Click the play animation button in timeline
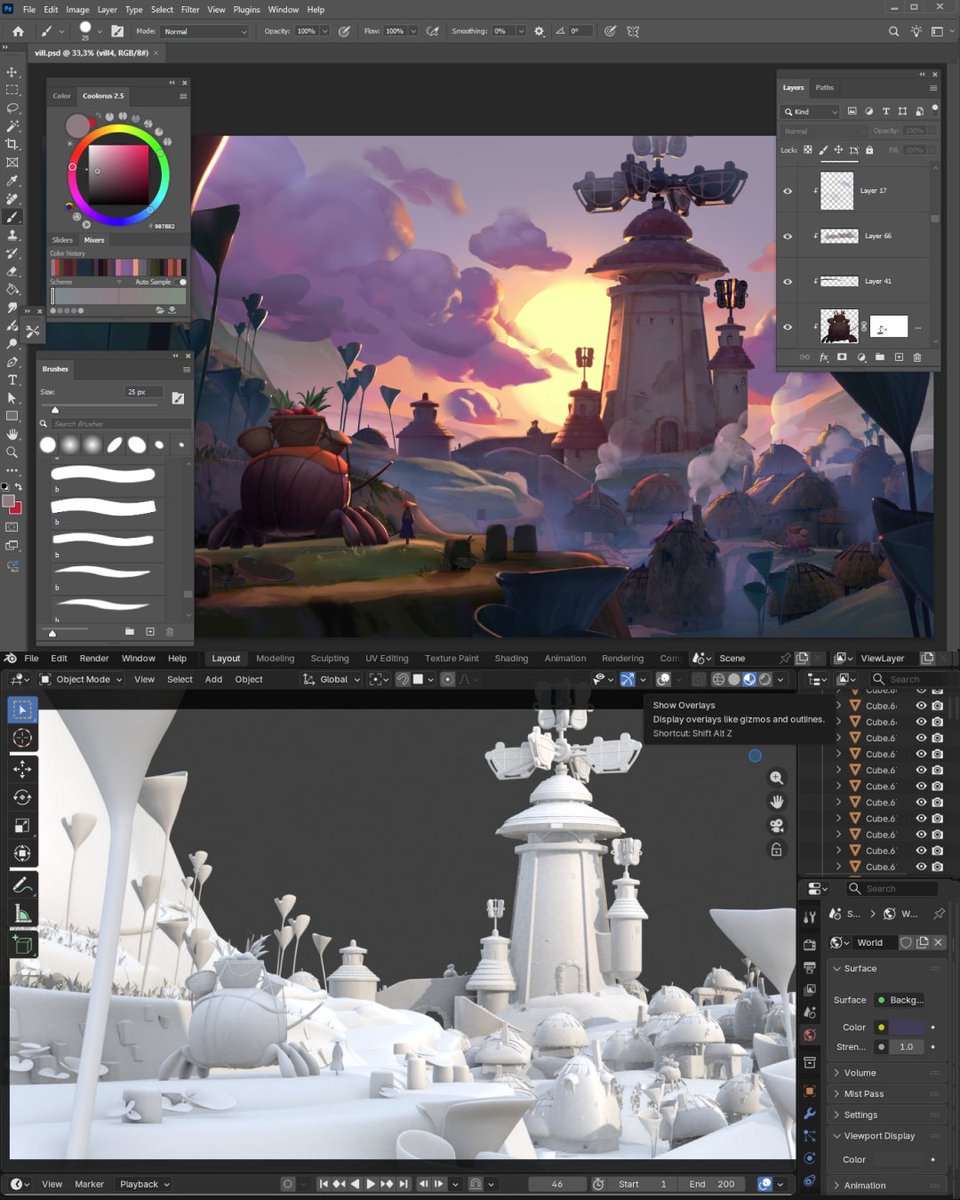Image resolution: width=960 pixels, height=1200 pixels. point(370,1184)
